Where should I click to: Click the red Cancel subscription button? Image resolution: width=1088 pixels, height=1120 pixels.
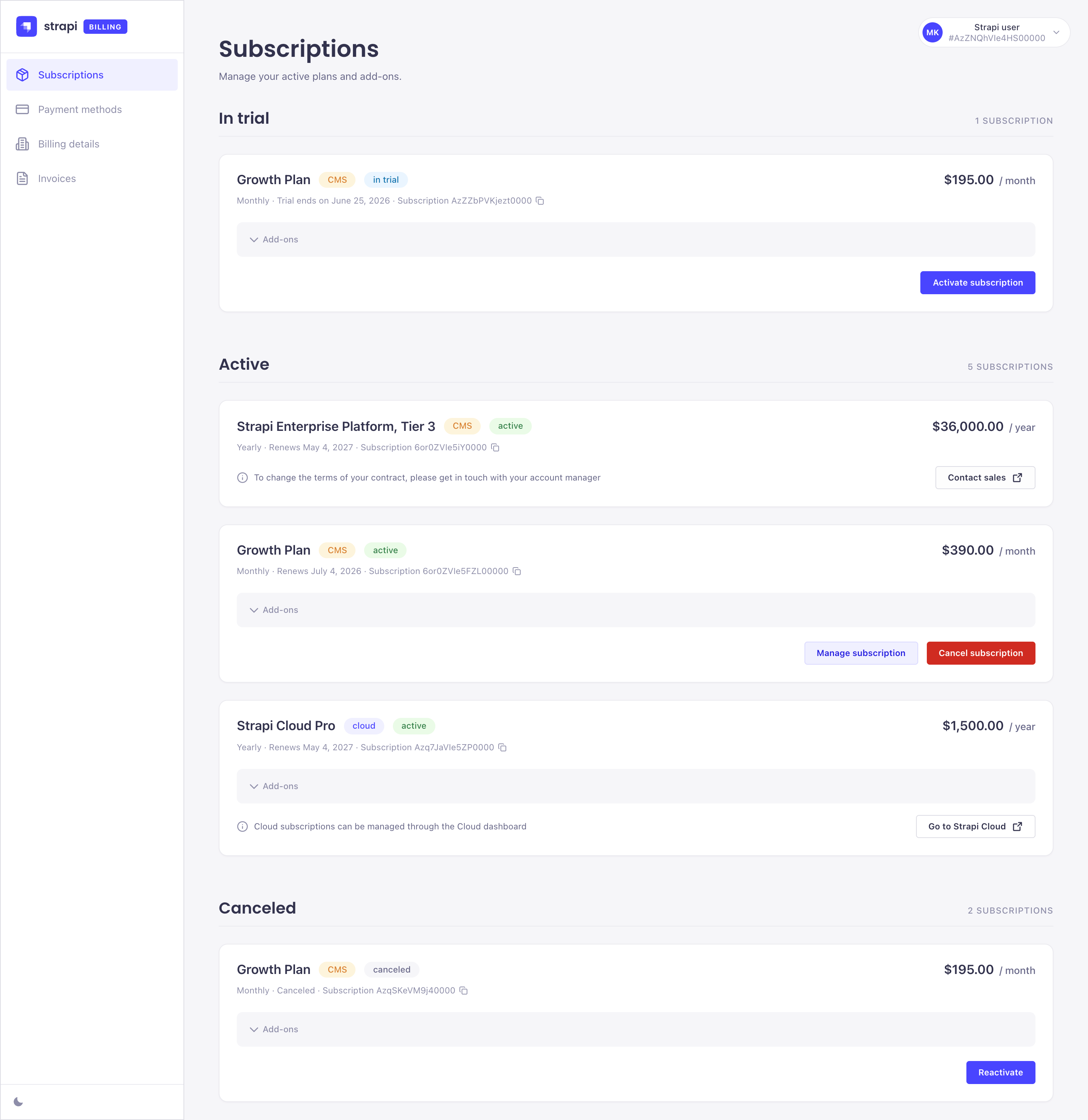click(x=980, y=653)
